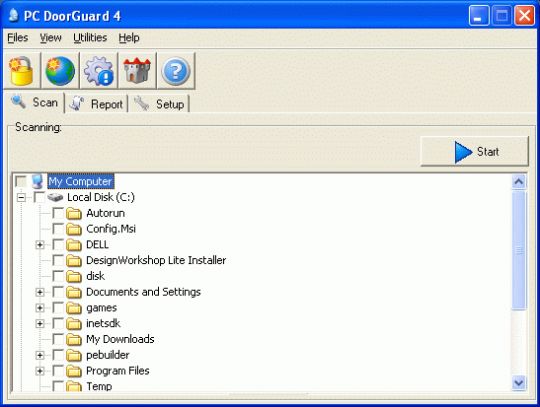
Task: Expand the inetsdk folder node
Action: [x=40, y=324]
